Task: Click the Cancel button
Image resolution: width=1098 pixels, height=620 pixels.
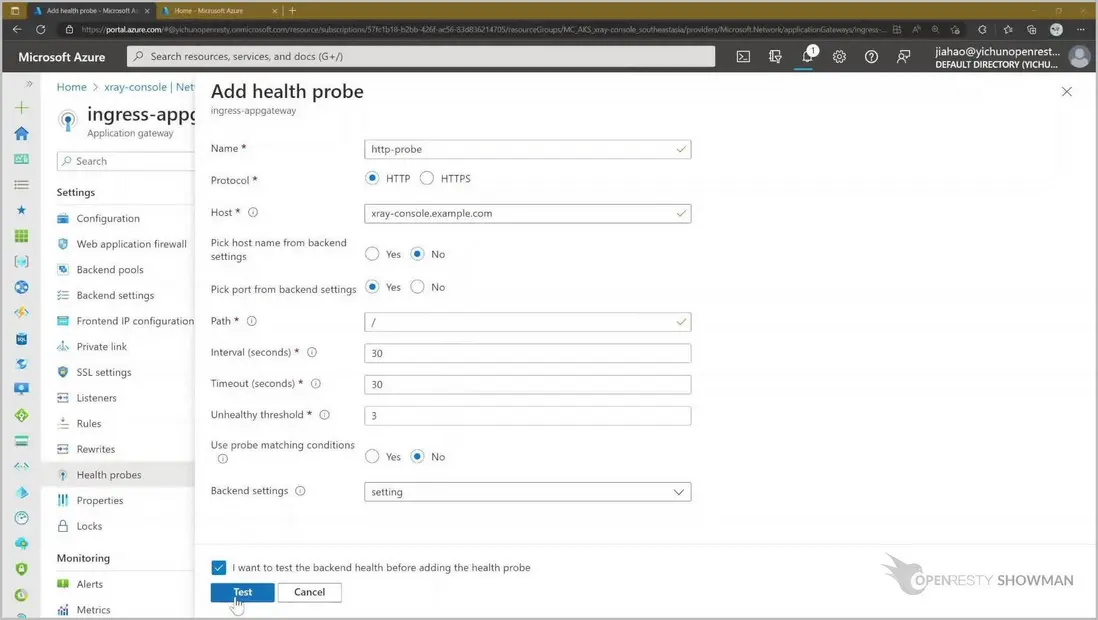Action: pos(310,592)
